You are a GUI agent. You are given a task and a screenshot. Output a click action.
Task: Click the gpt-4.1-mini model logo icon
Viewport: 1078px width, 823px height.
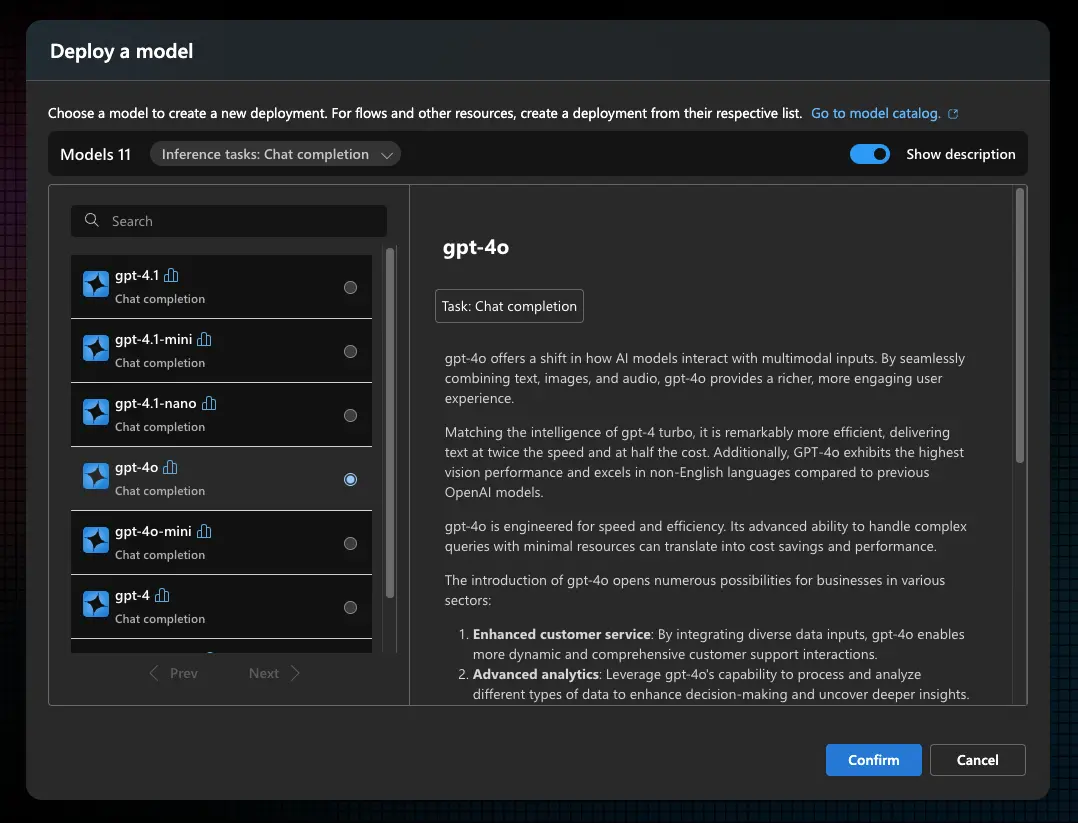pos(96,348)
